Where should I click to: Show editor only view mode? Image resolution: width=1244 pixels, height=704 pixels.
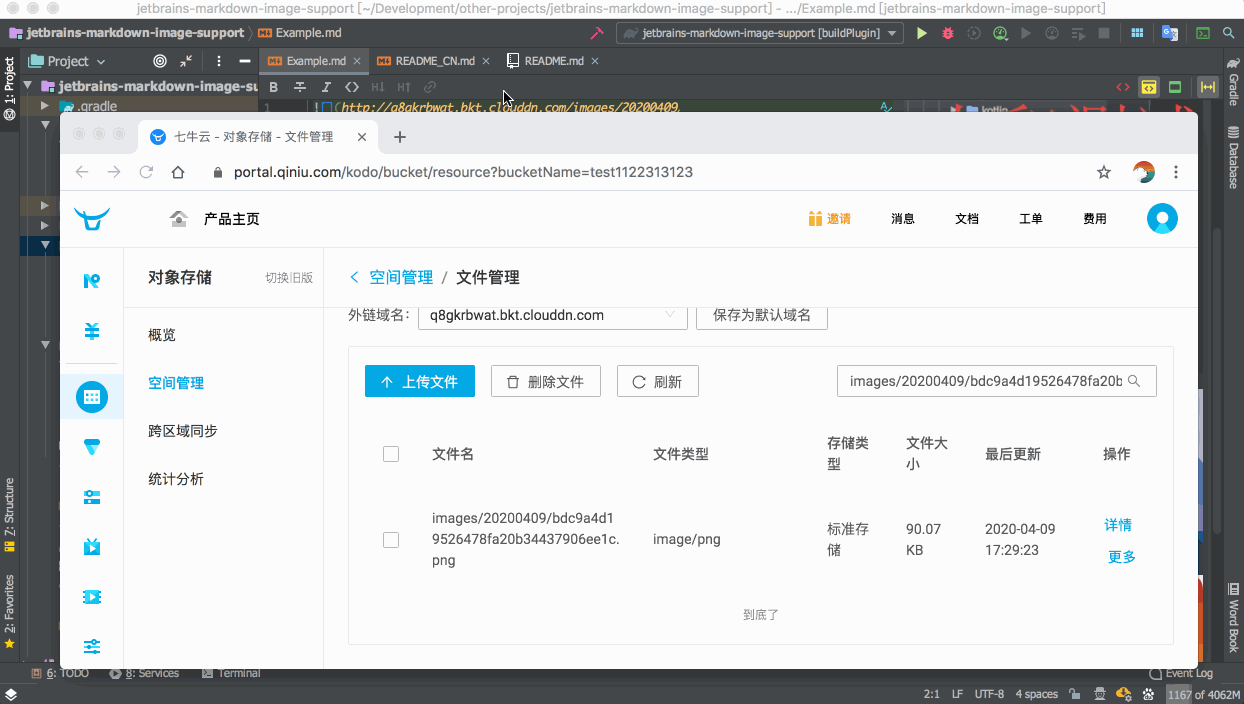coord(1123,87)
